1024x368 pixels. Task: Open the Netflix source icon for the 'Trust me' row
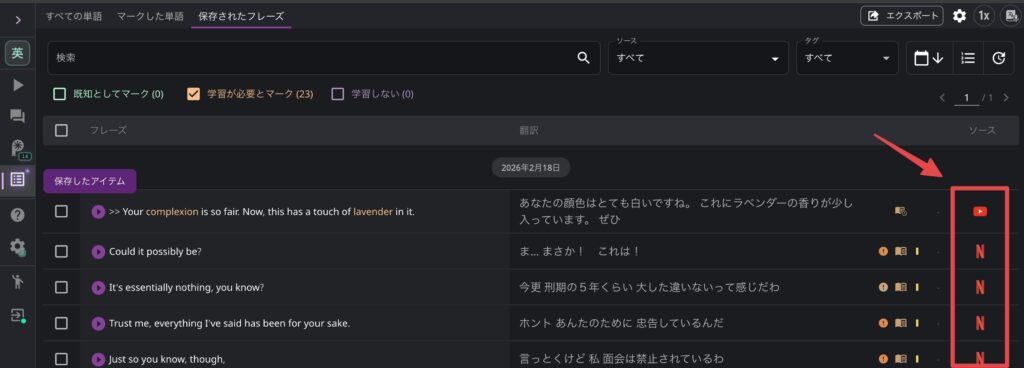[x=980, y=323]
